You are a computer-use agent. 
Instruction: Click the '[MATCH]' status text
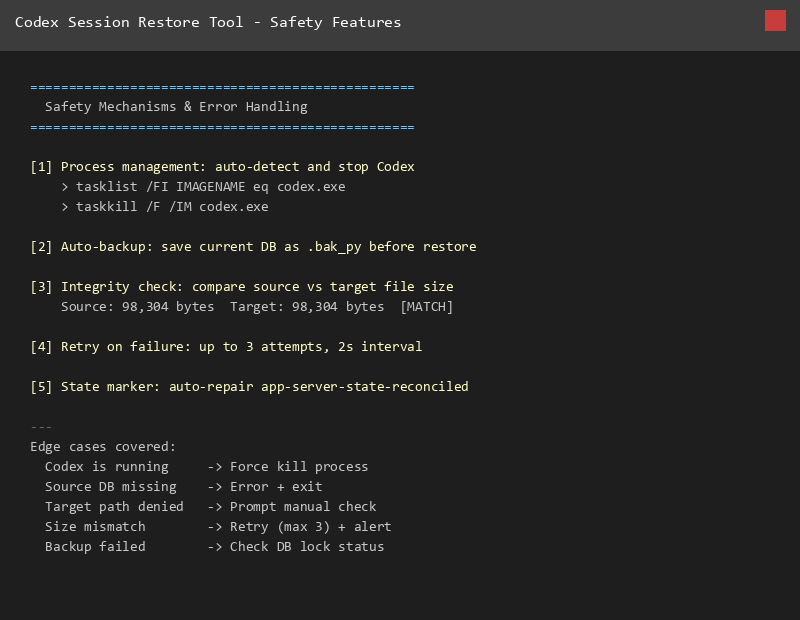[427, 307]
